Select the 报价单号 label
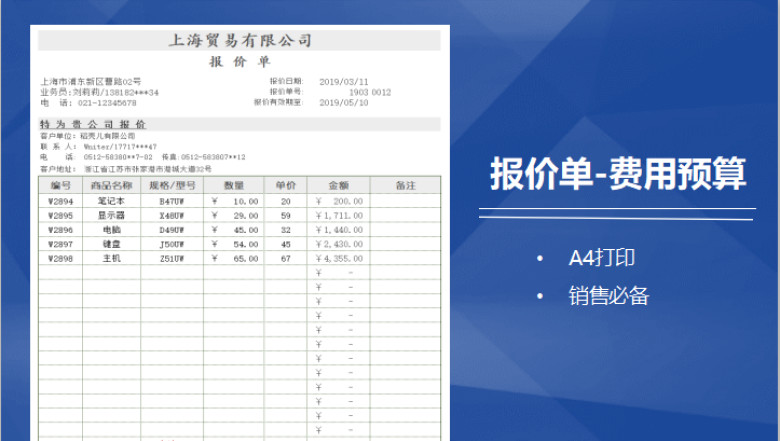Screen dimensions: 780x441 point(286,91)
